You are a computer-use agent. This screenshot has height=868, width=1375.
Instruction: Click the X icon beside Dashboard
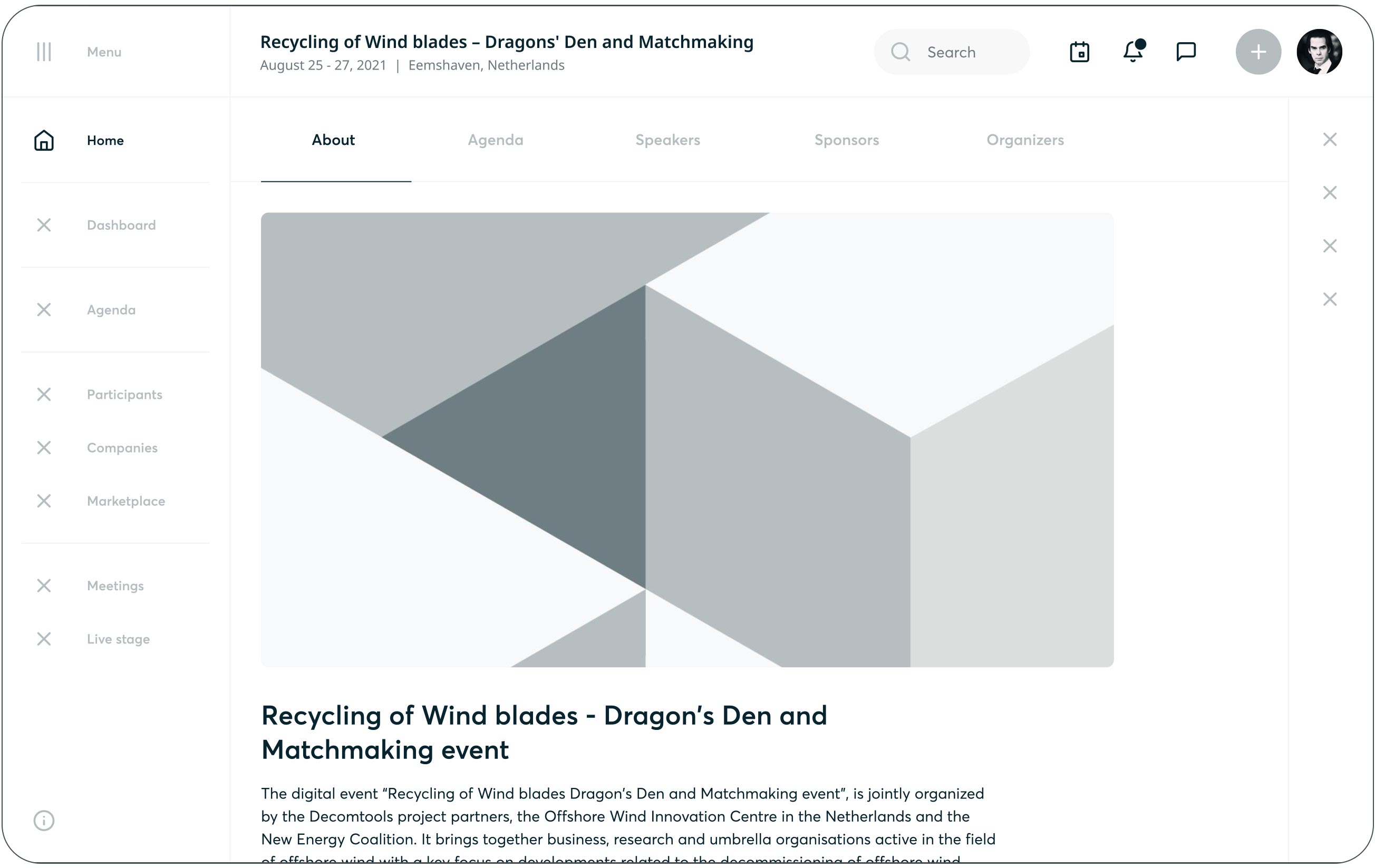pos(44,225)
